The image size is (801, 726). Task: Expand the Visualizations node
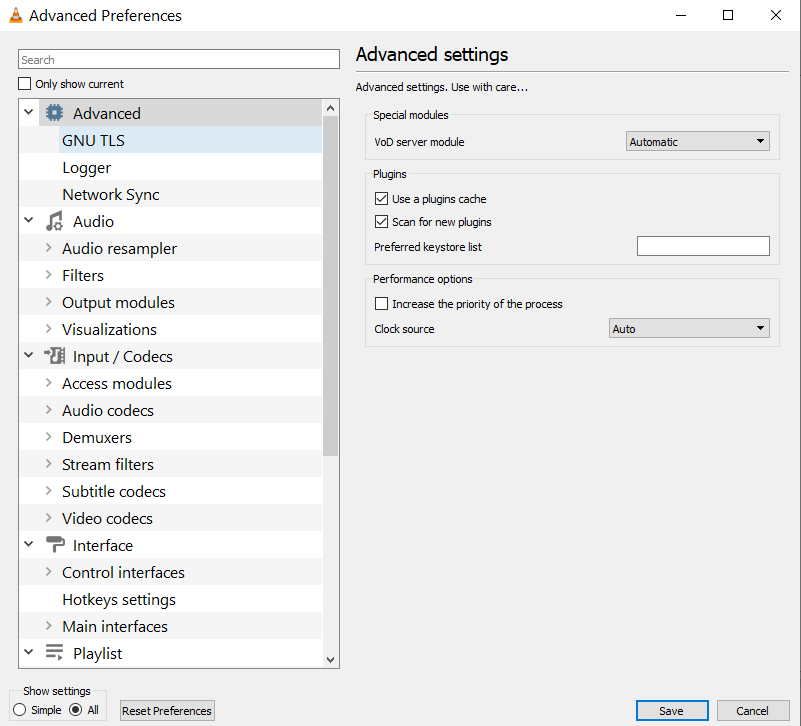[49, 329]
